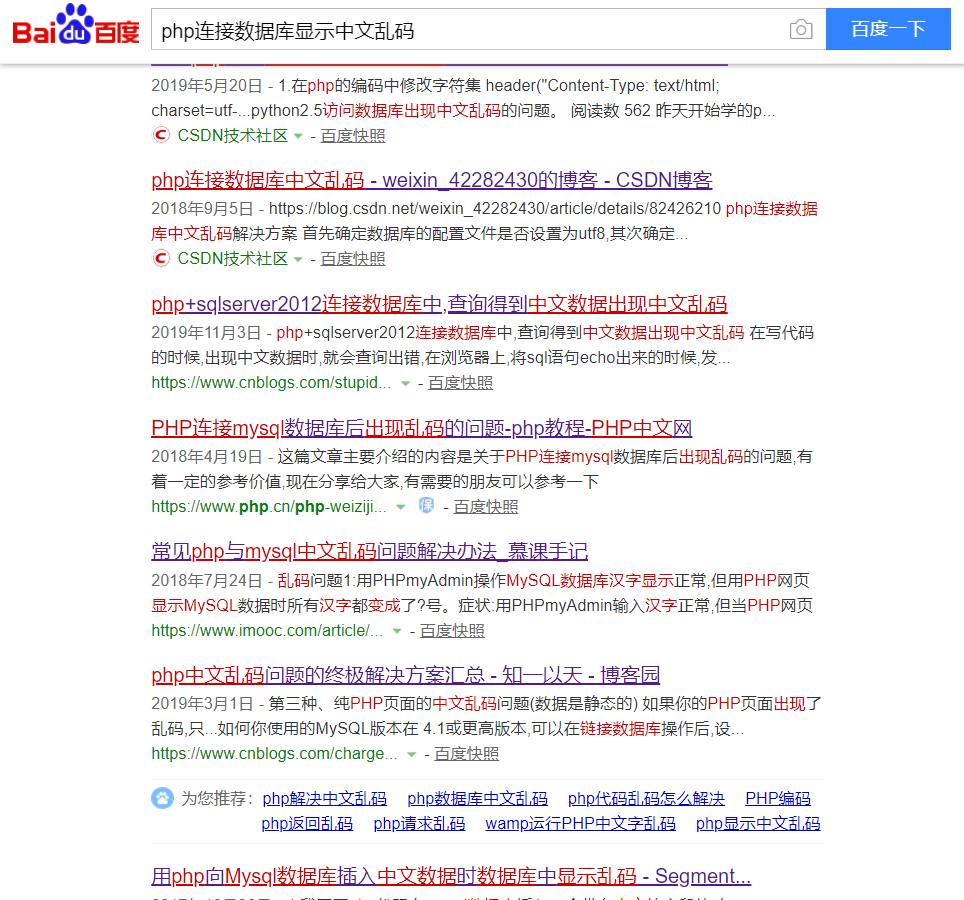This screenshot has height=900, width=964.
Task: Click https://www.php.cn/php-weiziji... URL
Action: pyautogui.click(x=269, y=507)
